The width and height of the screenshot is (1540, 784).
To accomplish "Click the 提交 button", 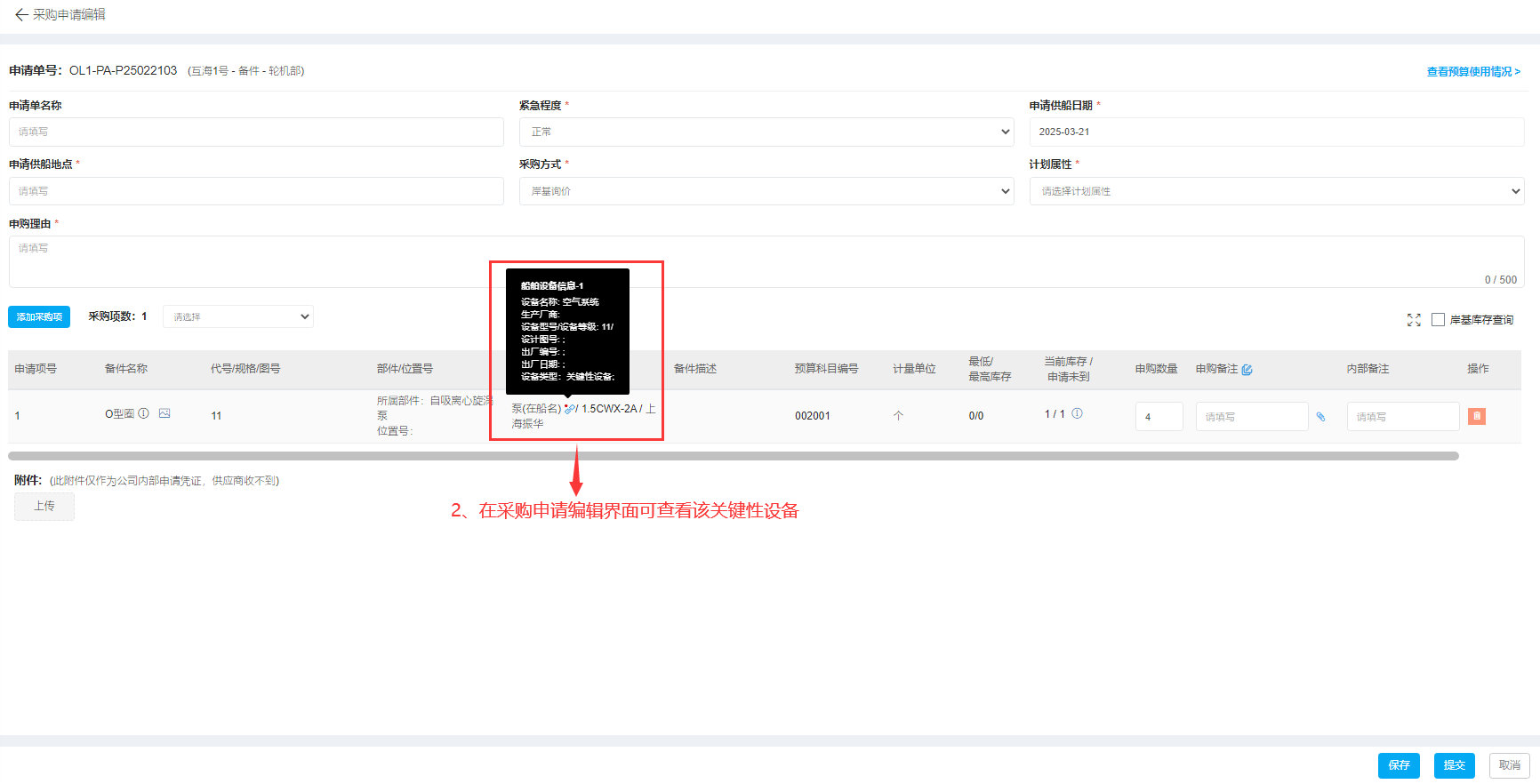I will click(x=1455, y=765).
